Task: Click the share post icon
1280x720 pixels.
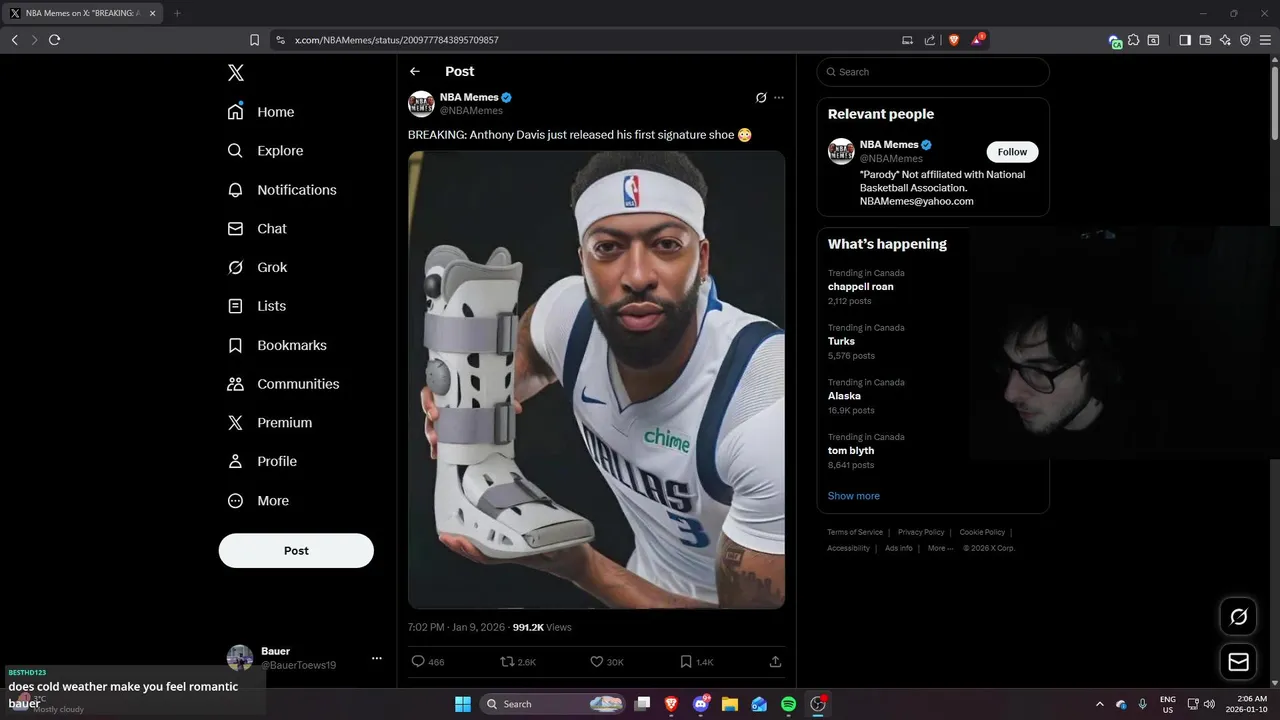Action: pyautogui.click(x=775, y=662)
